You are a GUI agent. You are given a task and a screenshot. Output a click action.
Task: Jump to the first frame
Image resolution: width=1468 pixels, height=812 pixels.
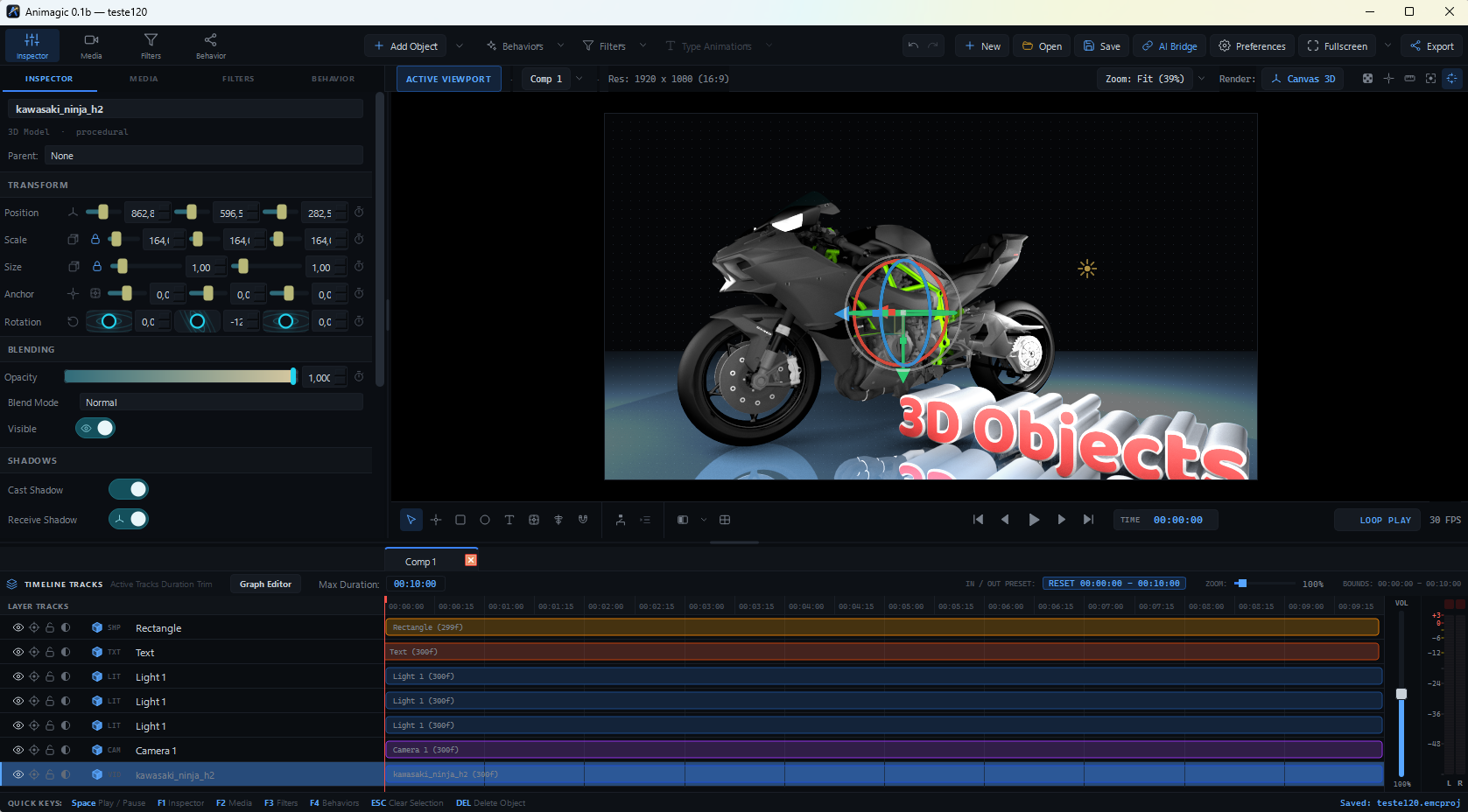click(x=978, y=520)
